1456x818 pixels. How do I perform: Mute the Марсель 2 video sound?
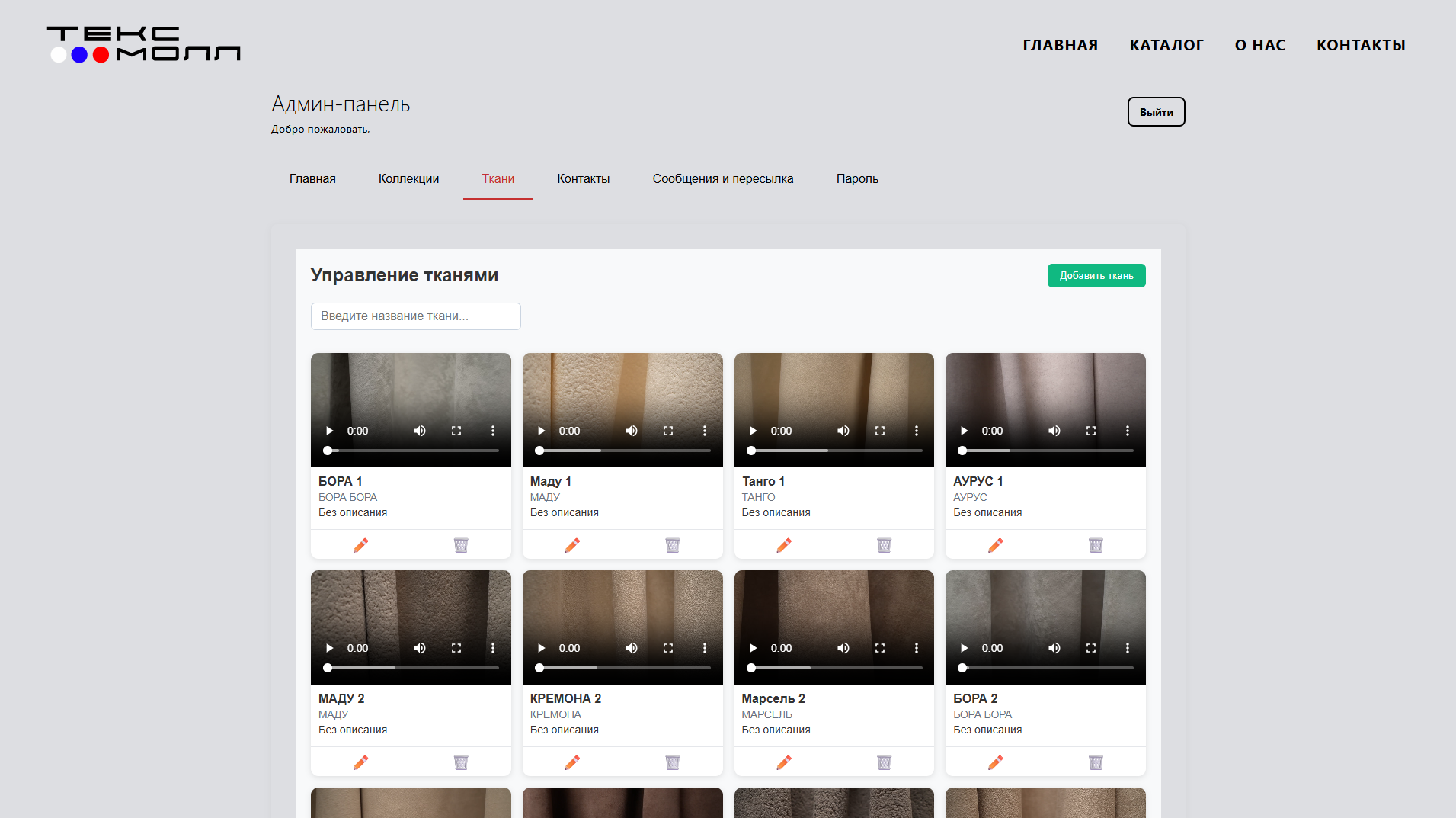[843, 648]
